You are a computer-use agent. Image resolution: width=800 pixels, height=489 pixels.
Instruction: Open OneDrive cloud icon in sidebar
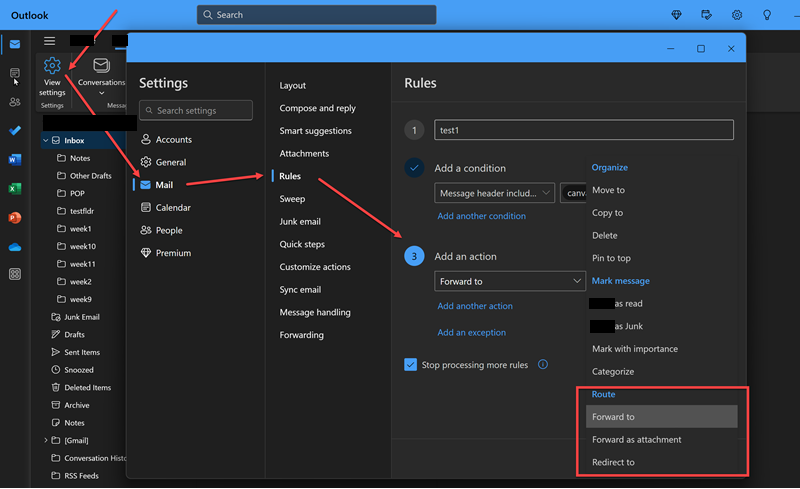[15, 247]
